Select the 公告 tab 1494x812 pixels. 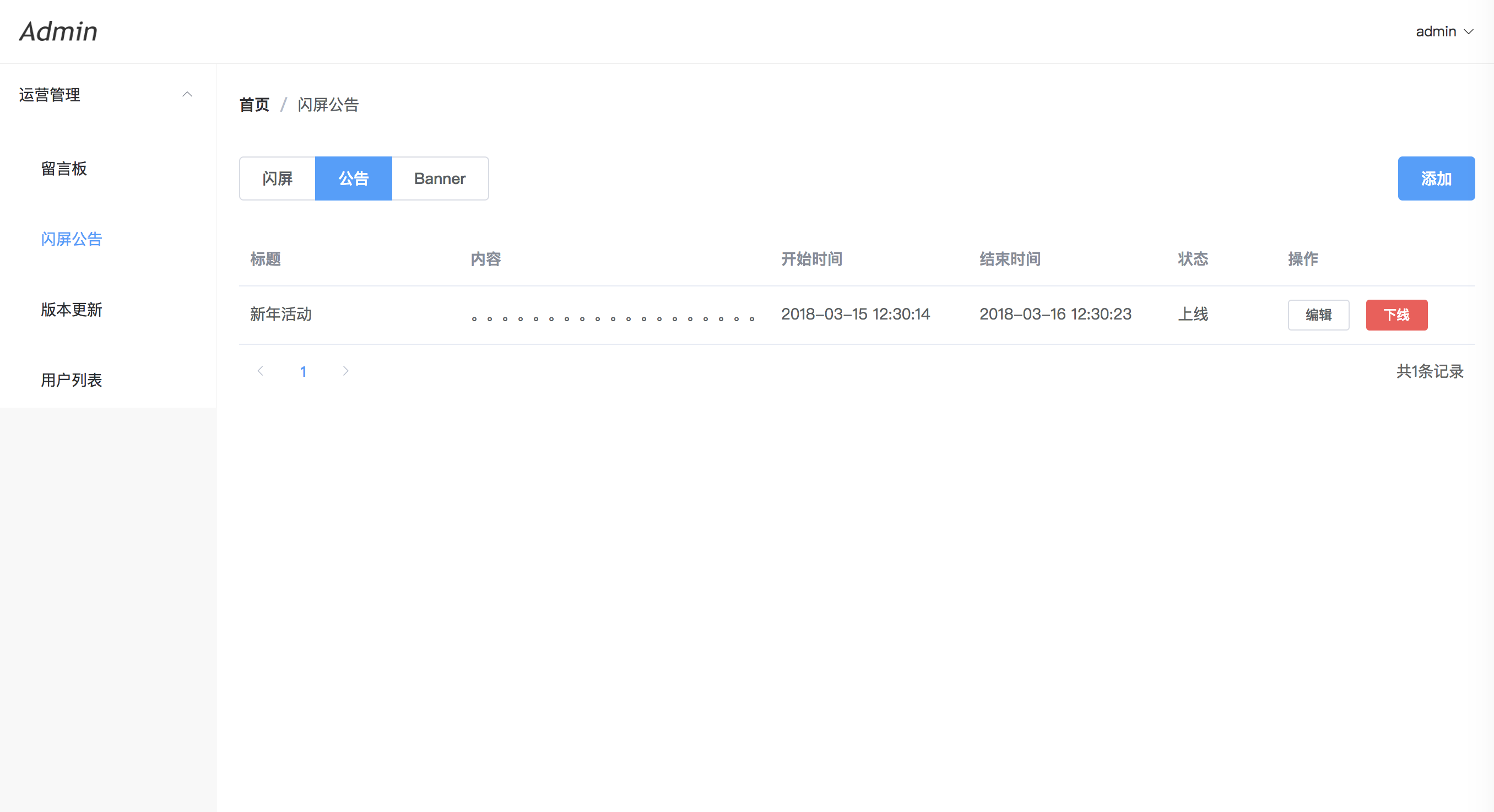(353, 178)
